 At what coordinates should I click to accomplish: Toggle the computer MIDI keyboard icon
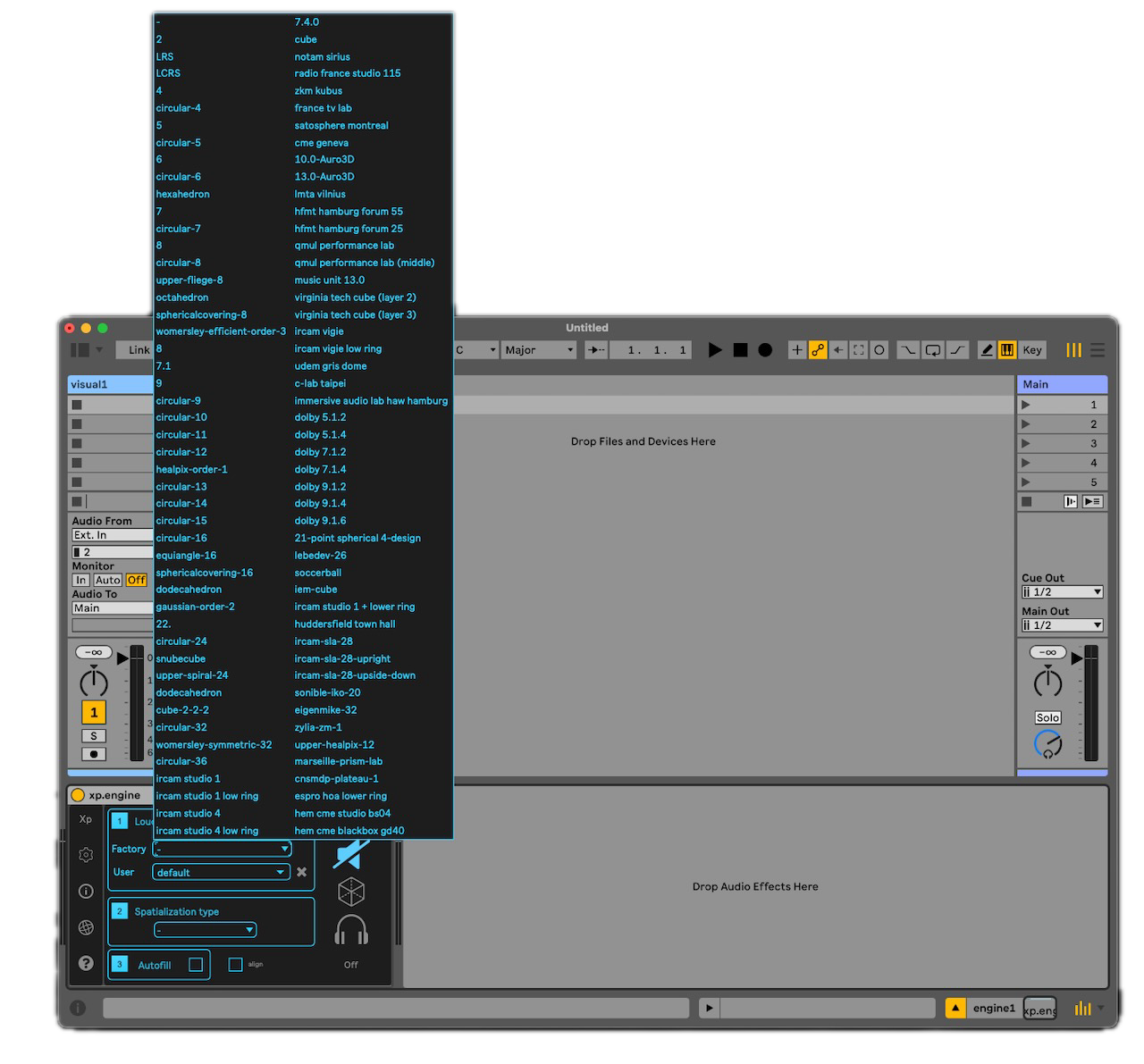click(x=1007, y=350)
